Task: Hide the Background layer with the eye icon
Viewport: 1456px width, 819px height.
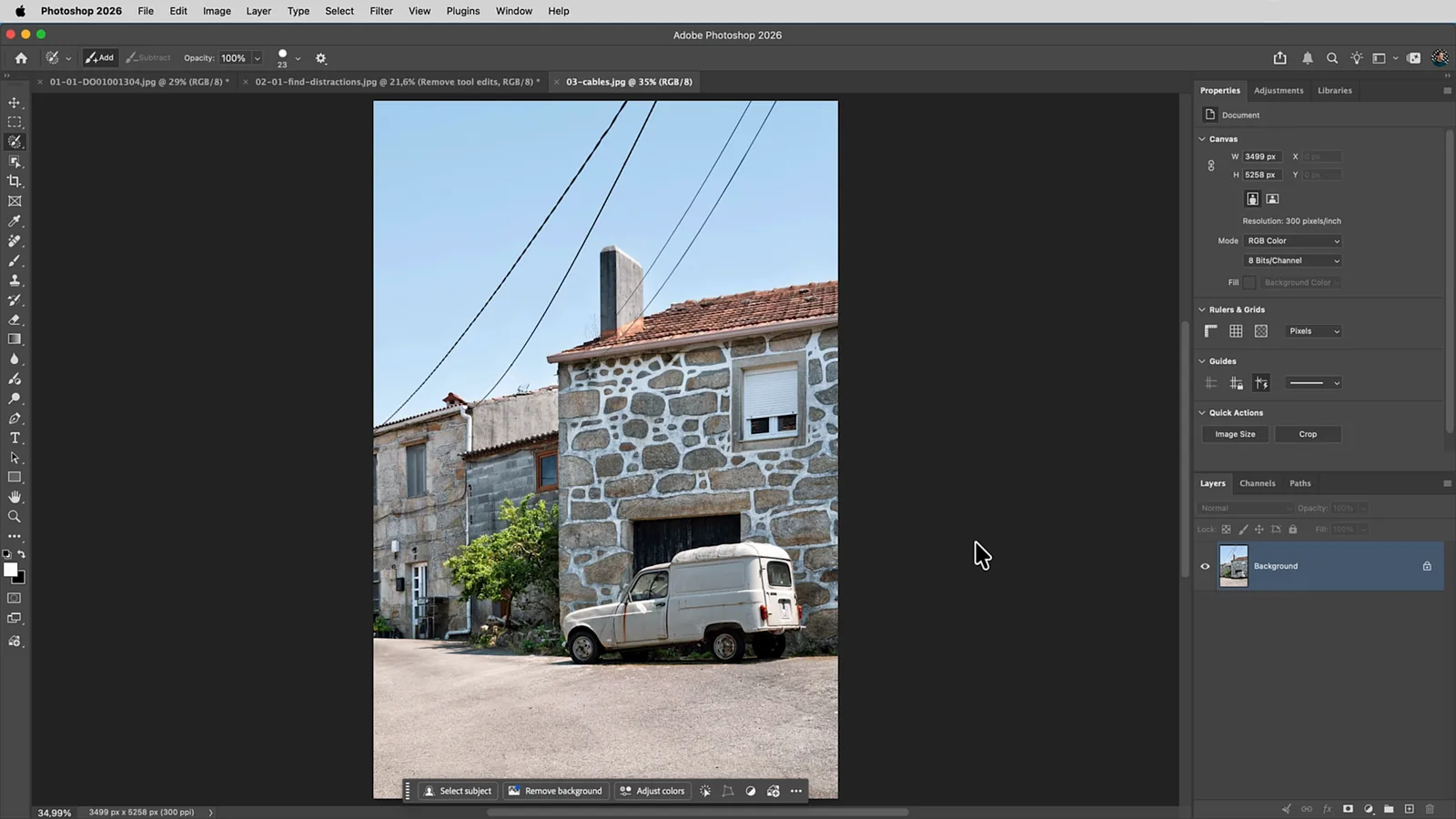Action: pyautogui.click(x=1205, y=566)
